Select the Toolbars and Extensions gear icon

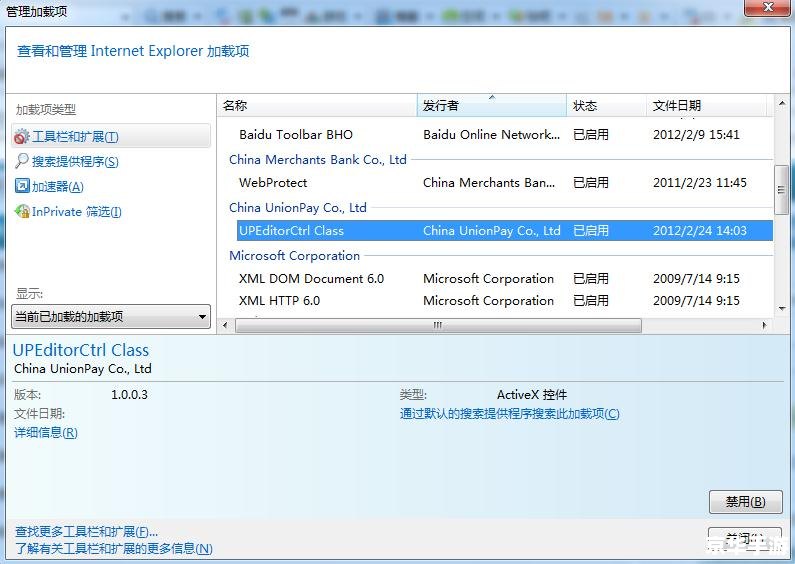coord(22,136)
